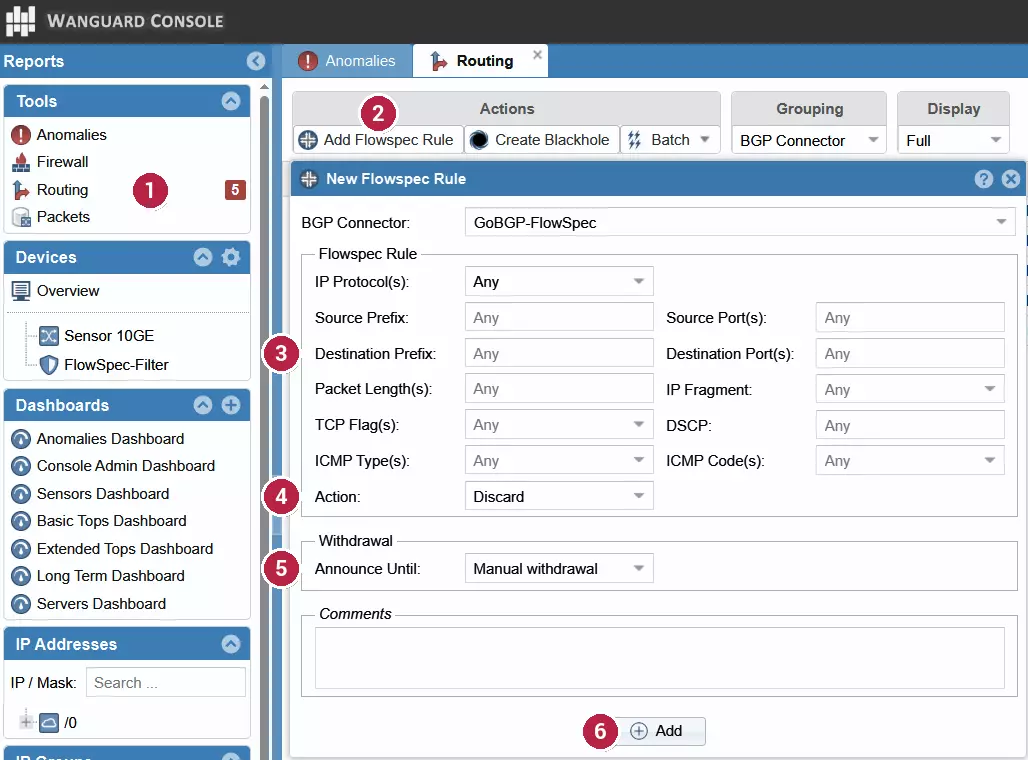Expand the /0 tree node
This screenshot has height=760, width=1028.
pos(26,722)
